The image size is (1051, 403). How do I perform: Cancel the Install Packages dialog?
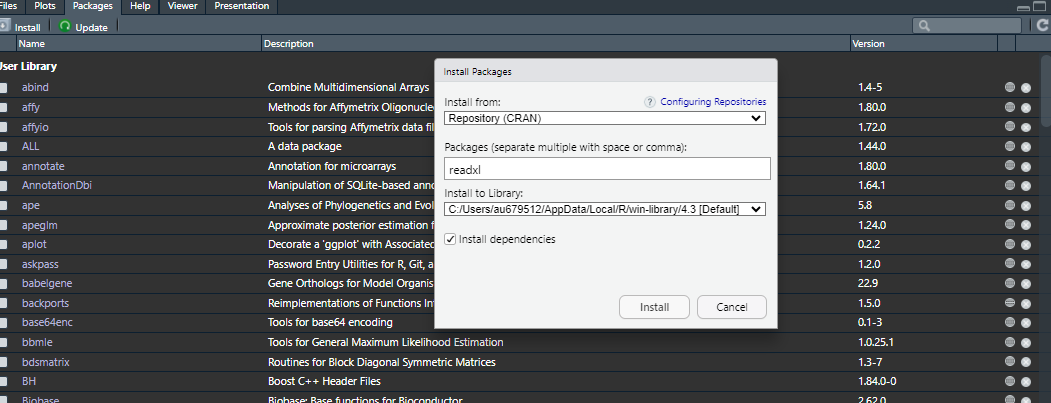tap(731, 307)
